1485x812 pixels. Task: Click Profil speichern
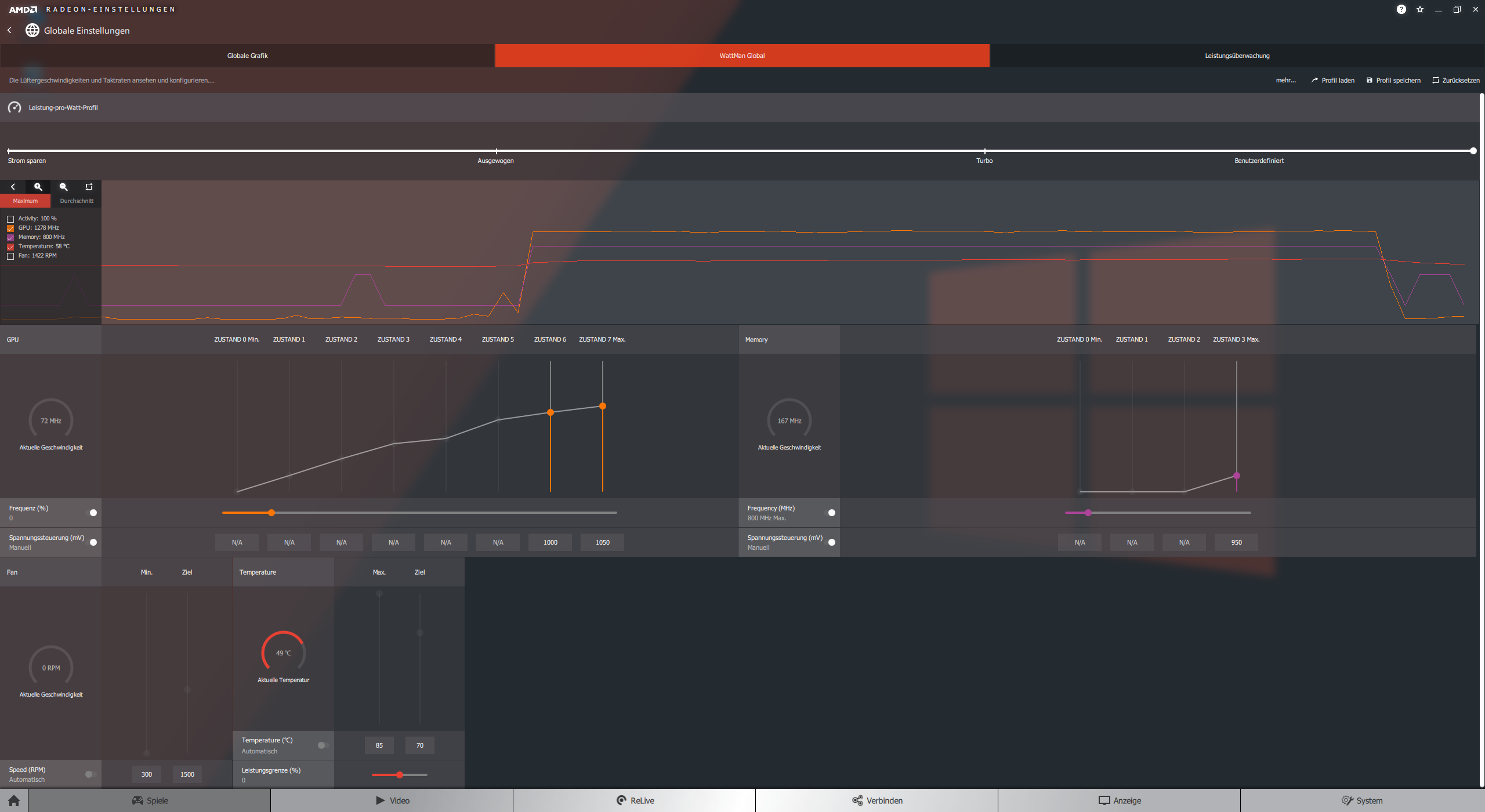[1393, 80]
